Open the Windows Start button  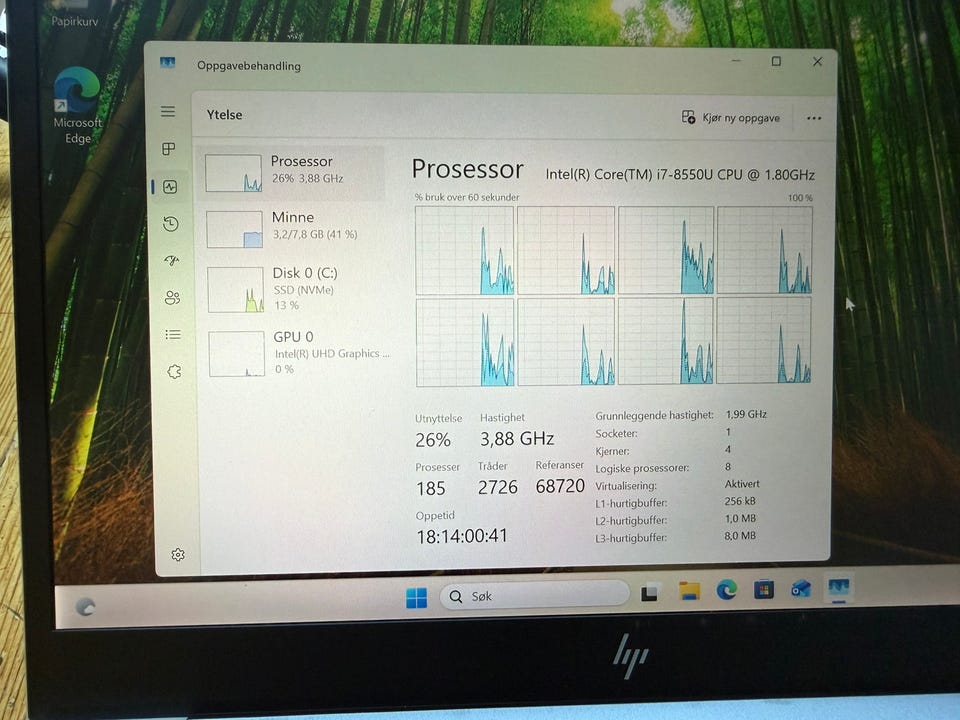[x=417, y=598]
